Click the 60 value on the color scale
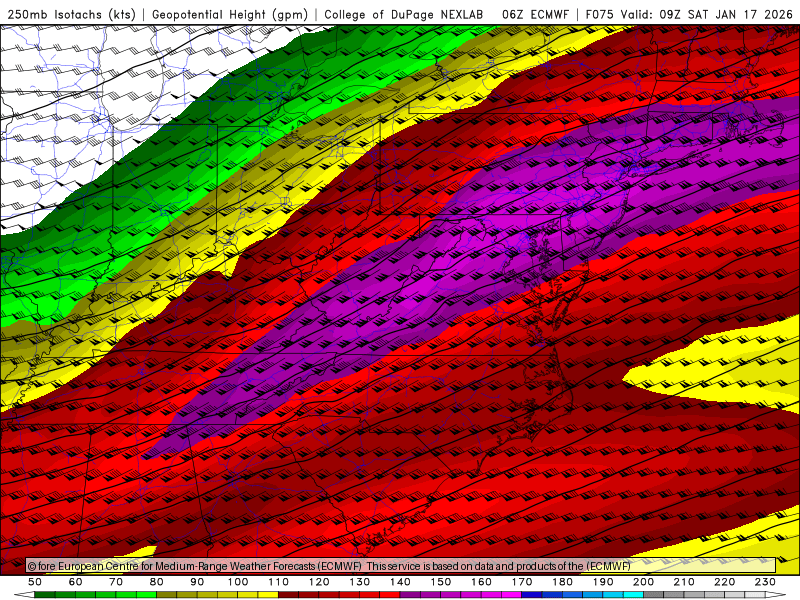 click(76, 582)
